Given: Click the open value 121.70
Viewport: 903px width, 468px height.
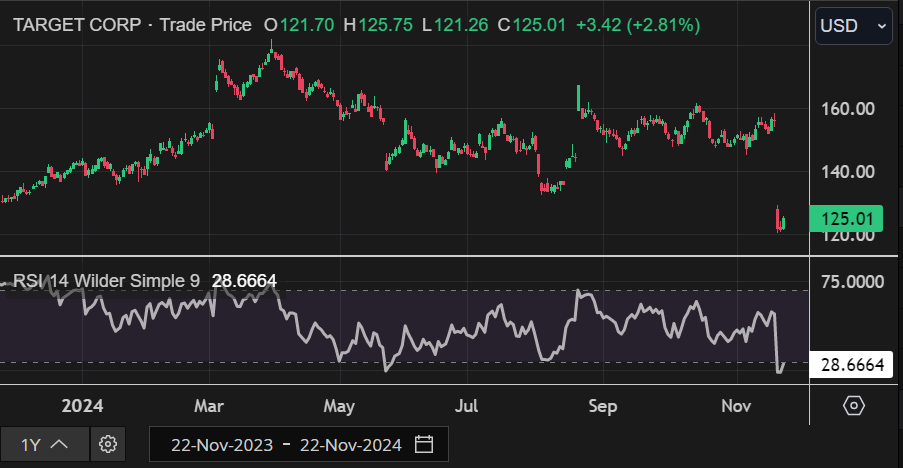Looking at the screenshot, I should tap(307, 25).
